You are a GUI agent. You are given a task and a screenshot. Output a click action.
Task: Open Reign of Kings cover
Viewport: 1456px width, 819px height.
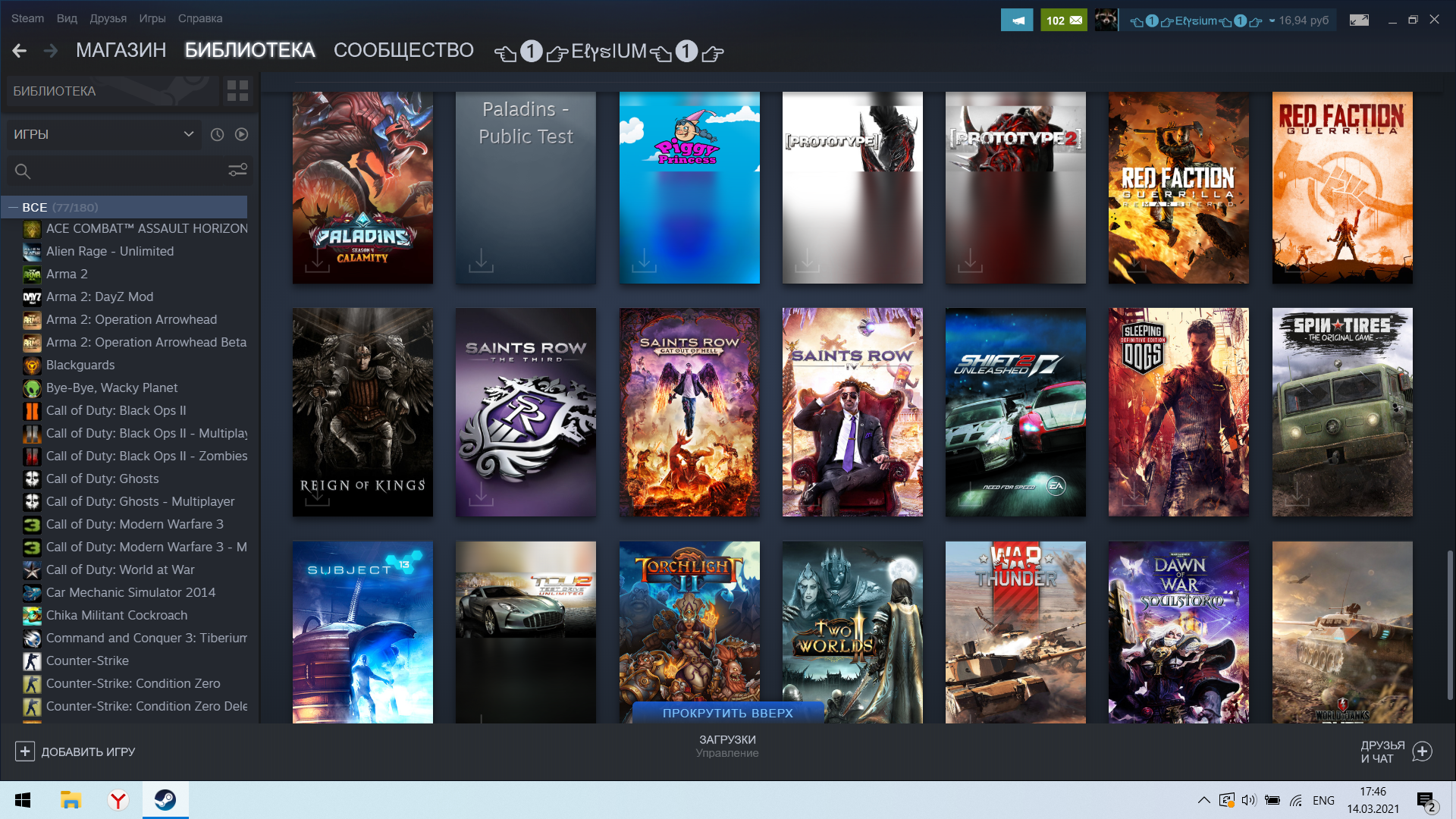pos(362,412)
